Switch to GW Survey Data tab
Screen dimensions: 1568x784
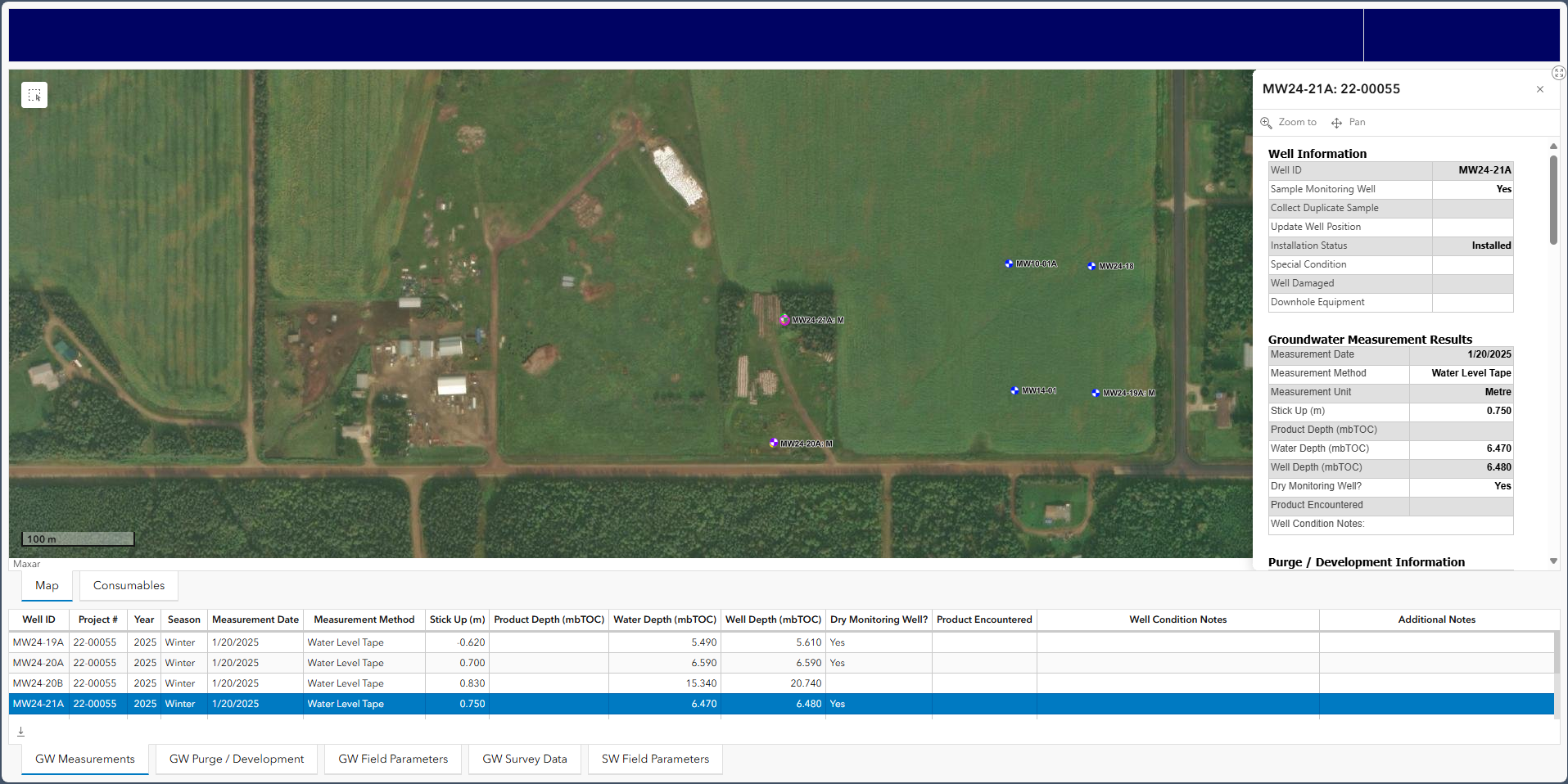pyautogui.click(x=524, y=759)
